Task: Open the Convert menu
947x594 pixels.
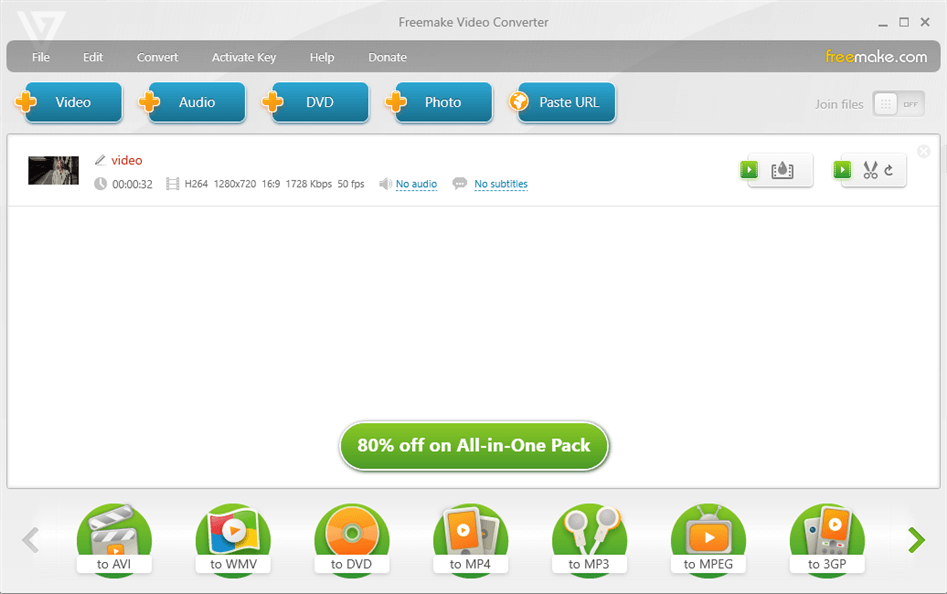Action: pos(157,57)
